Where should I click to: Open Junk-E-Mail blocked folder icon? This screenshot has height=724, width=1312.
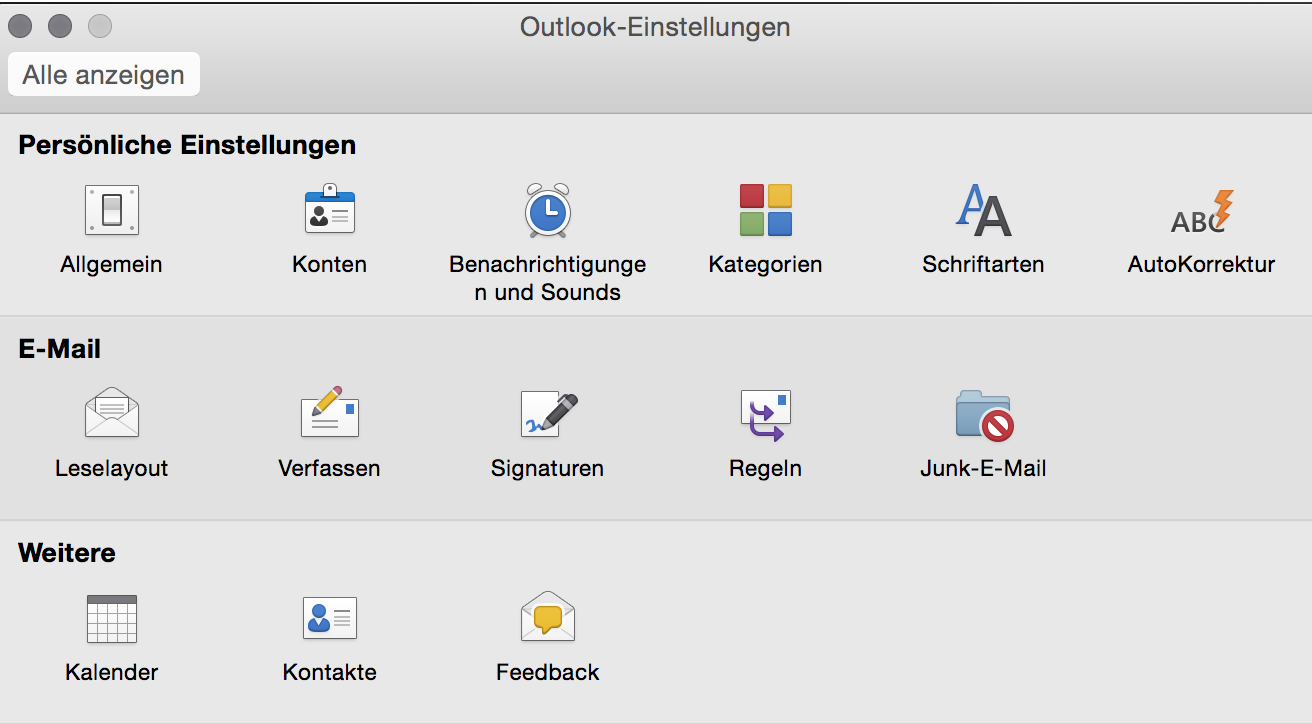pyautogui.click(x=984, y=415)
